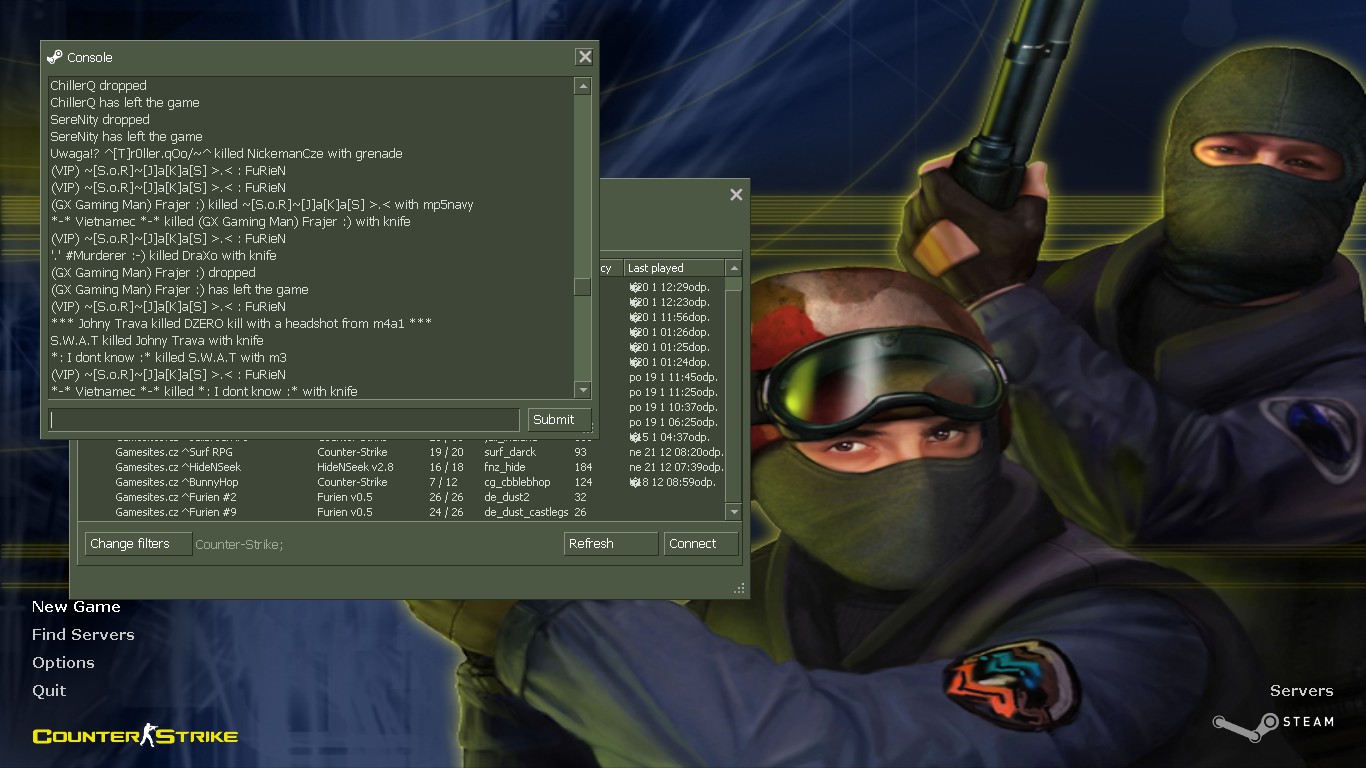Choose New Game in the main menu

click(x=76, y=606)
